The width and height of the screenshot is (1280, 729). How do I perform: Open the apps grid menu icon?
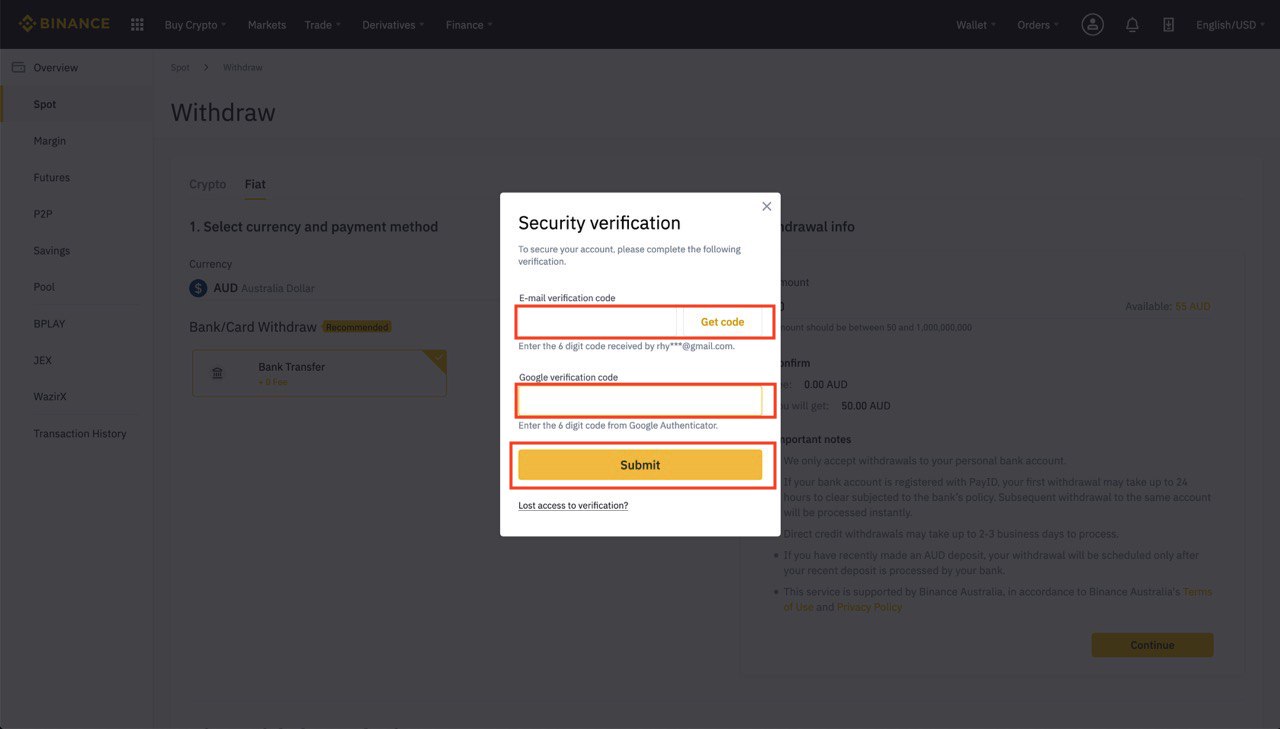(138, 25)
